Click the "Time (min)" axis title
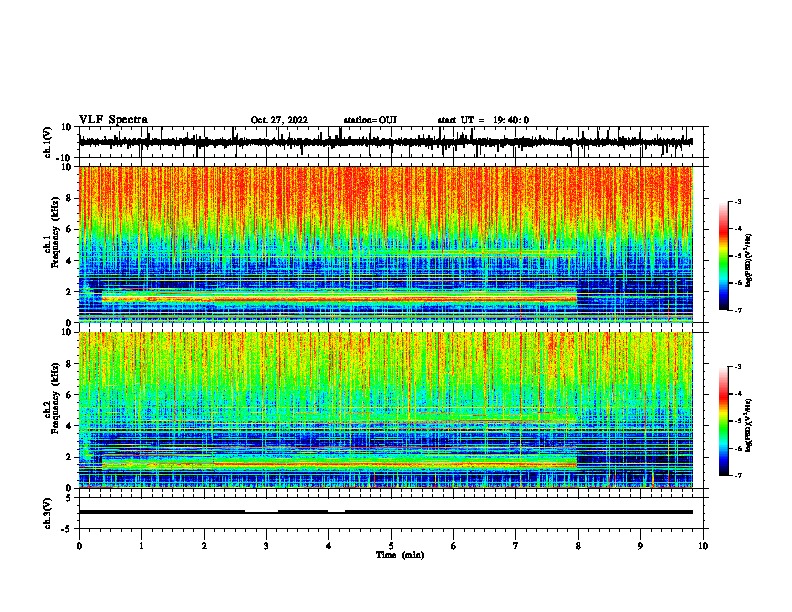This screenshot has width=792, height=612. coord(400,555)
